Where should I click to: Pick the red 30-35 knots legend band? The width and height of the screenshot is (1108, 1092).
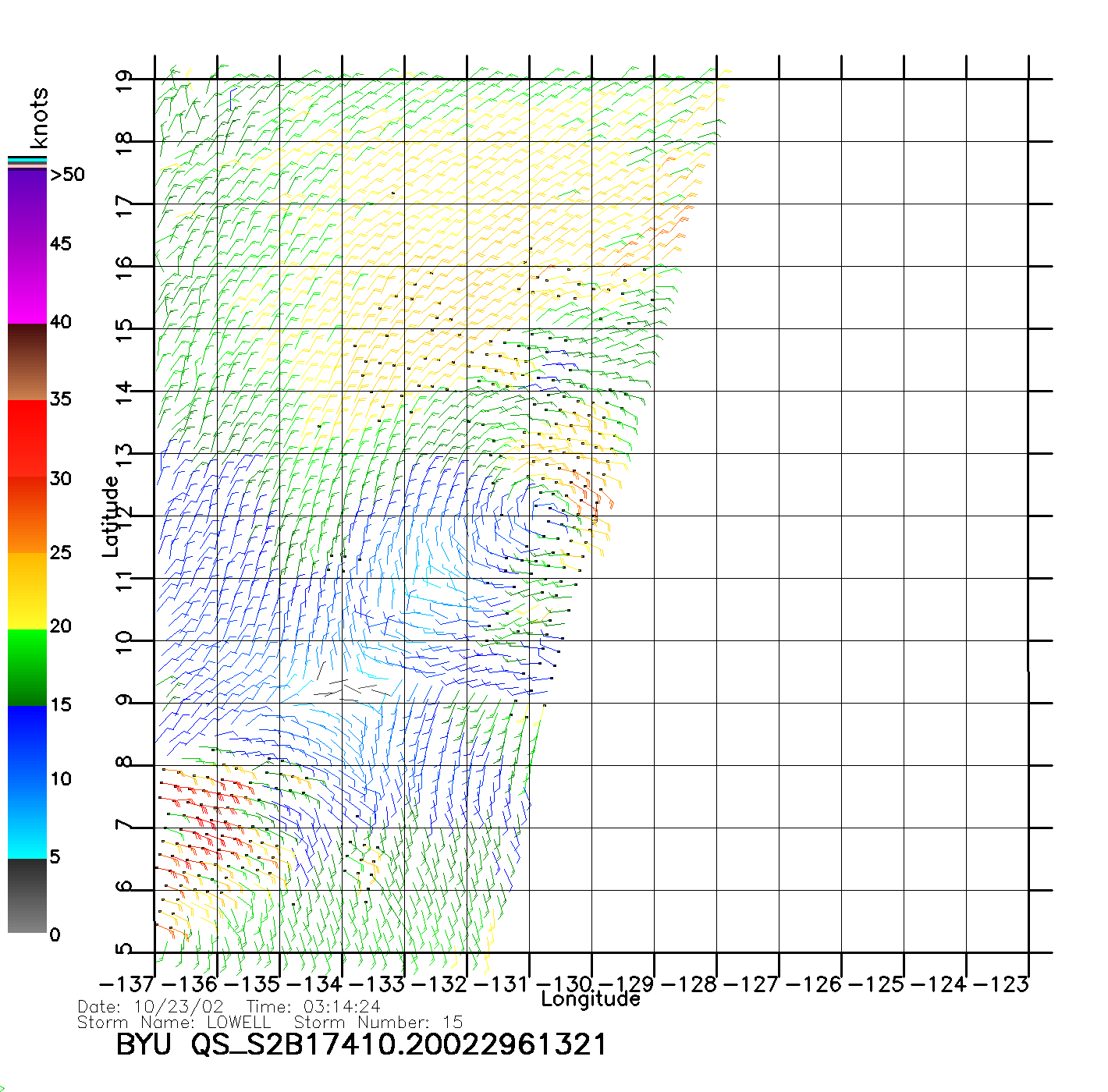tap(27, 438)
